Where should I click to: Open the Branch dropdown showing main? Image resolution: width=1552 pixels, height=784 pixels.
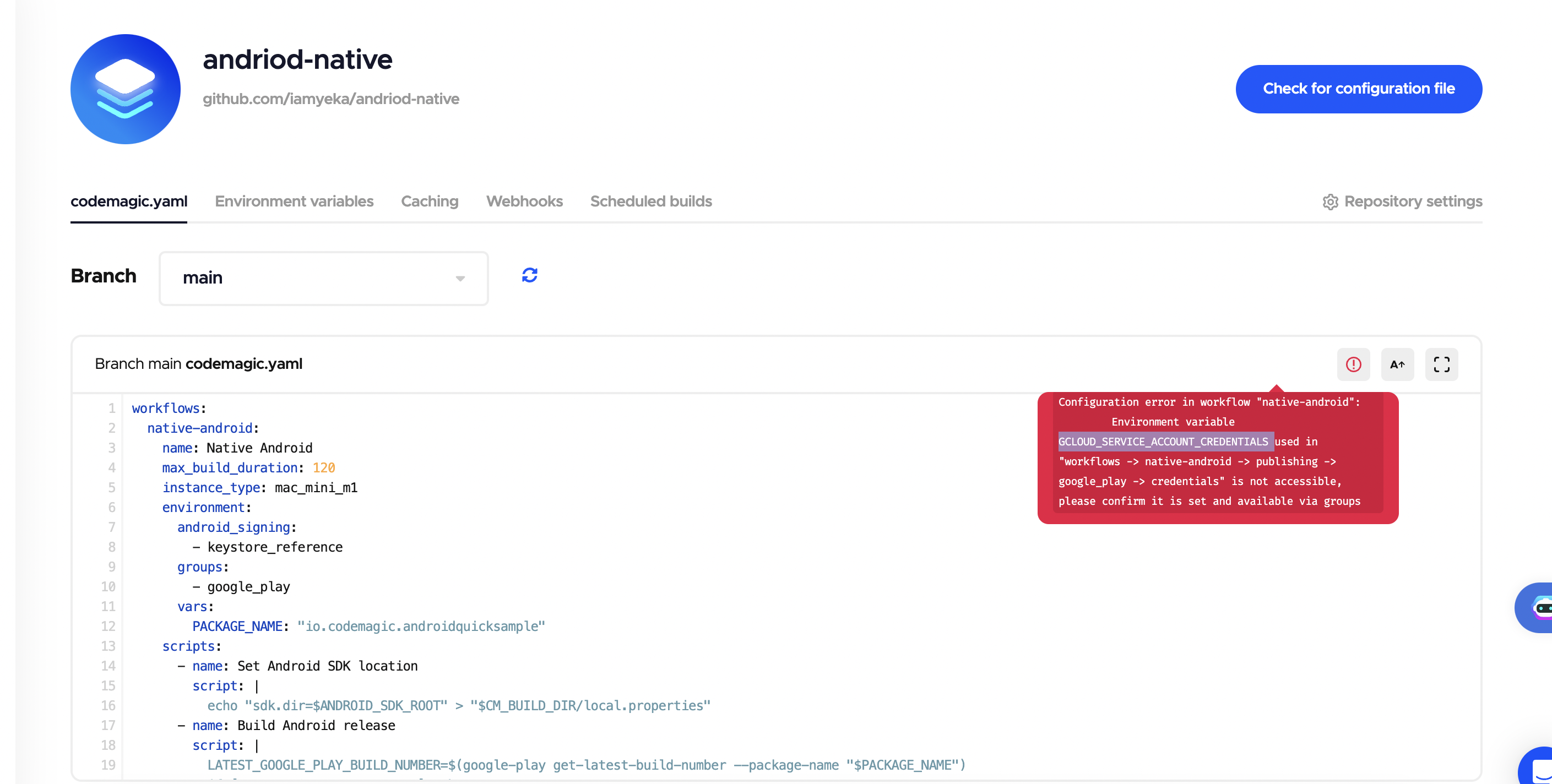click(x=323, y=278)
